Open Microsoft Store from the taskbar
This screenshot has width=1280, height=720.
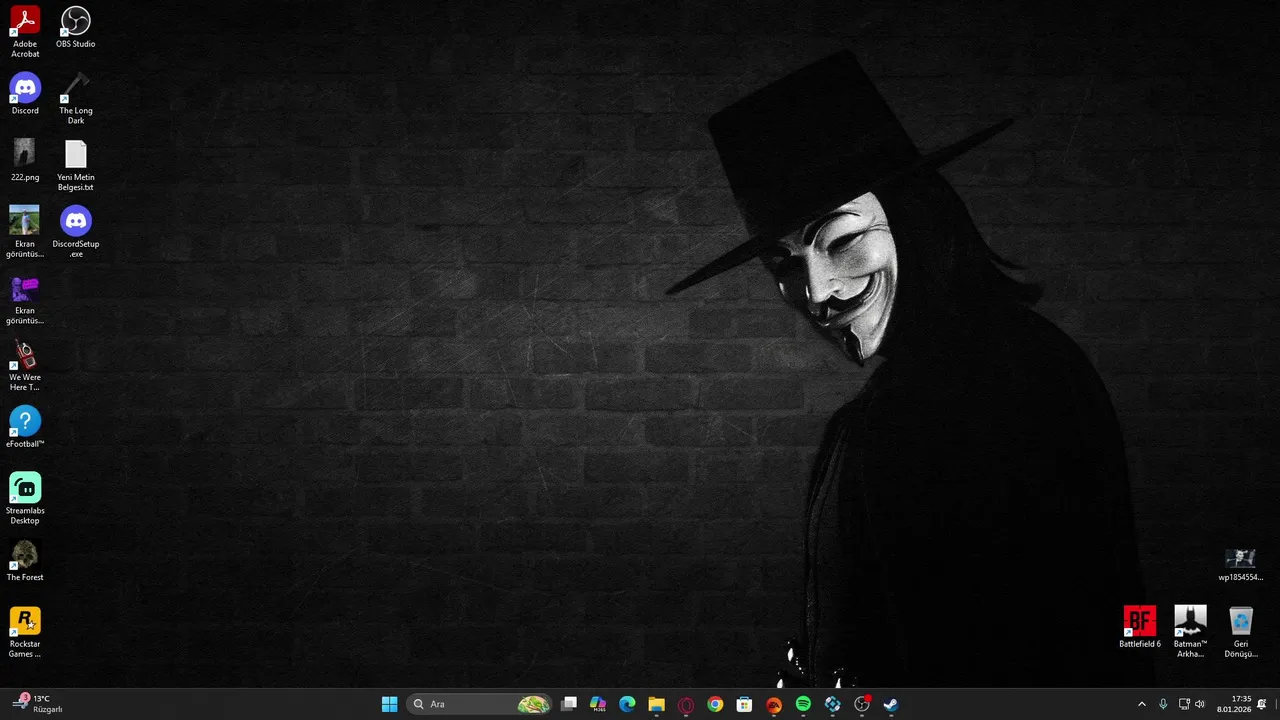pyautogui.click(x=744, y=704)
